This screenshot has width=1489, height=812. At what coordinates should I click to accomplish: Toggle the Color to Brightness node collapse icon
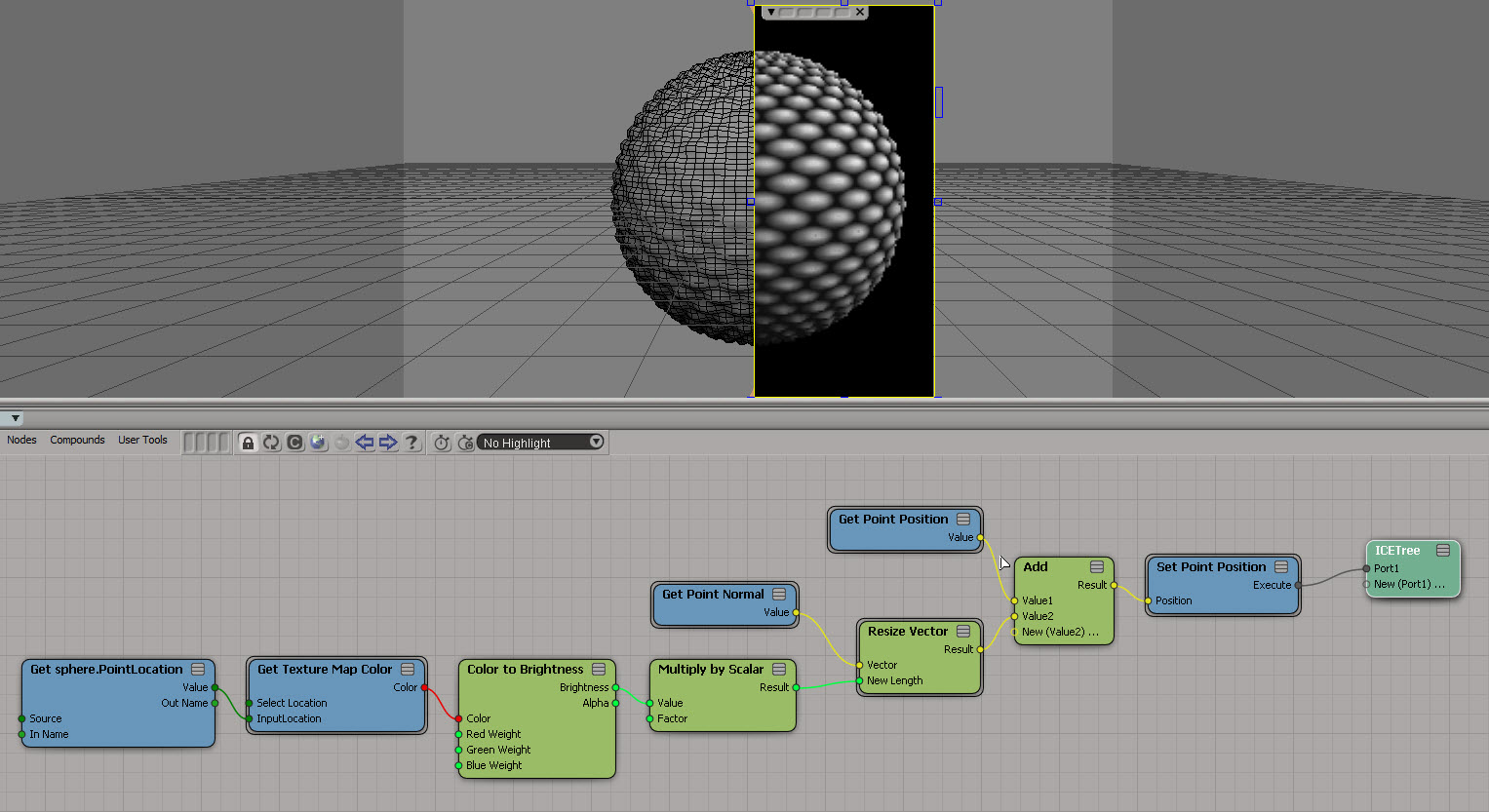(599, 669)
